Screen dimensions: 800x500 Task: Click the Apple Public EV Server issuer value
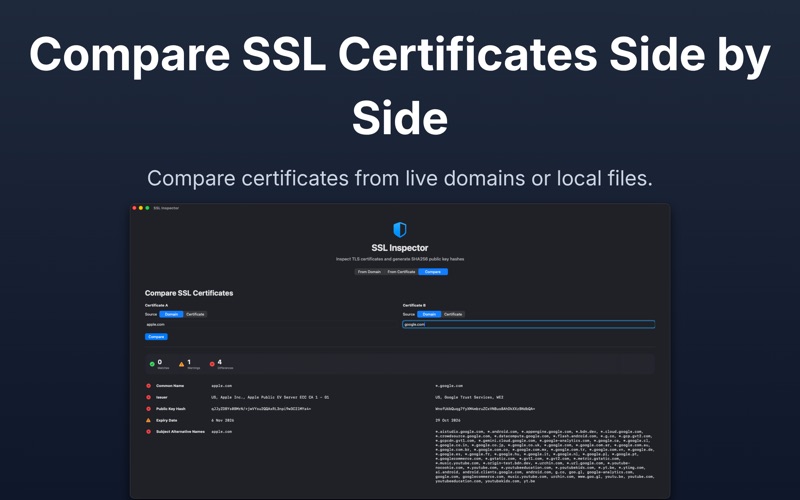pos(270,397)
